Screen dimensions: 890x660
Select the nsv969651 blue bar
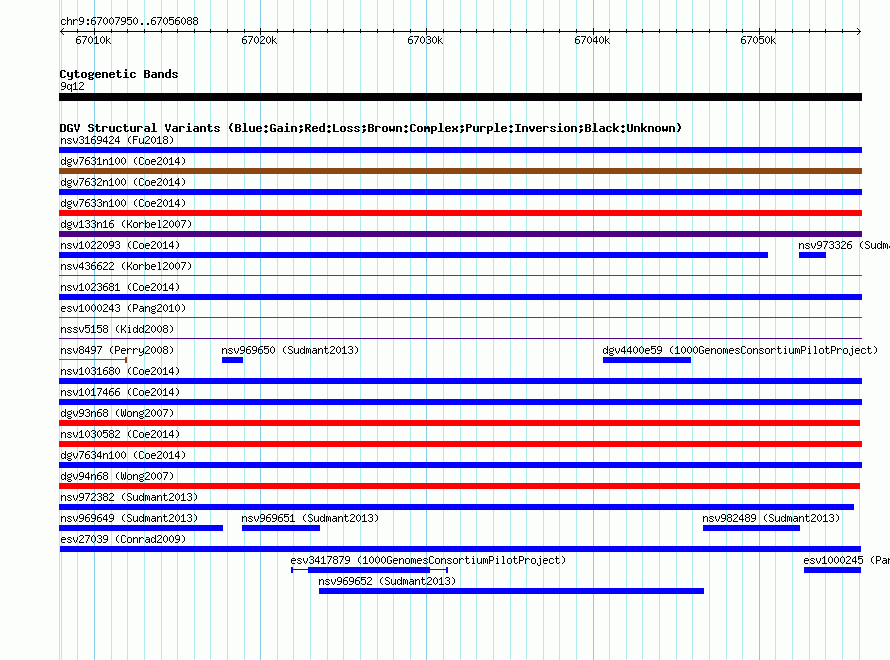point(281,528)
